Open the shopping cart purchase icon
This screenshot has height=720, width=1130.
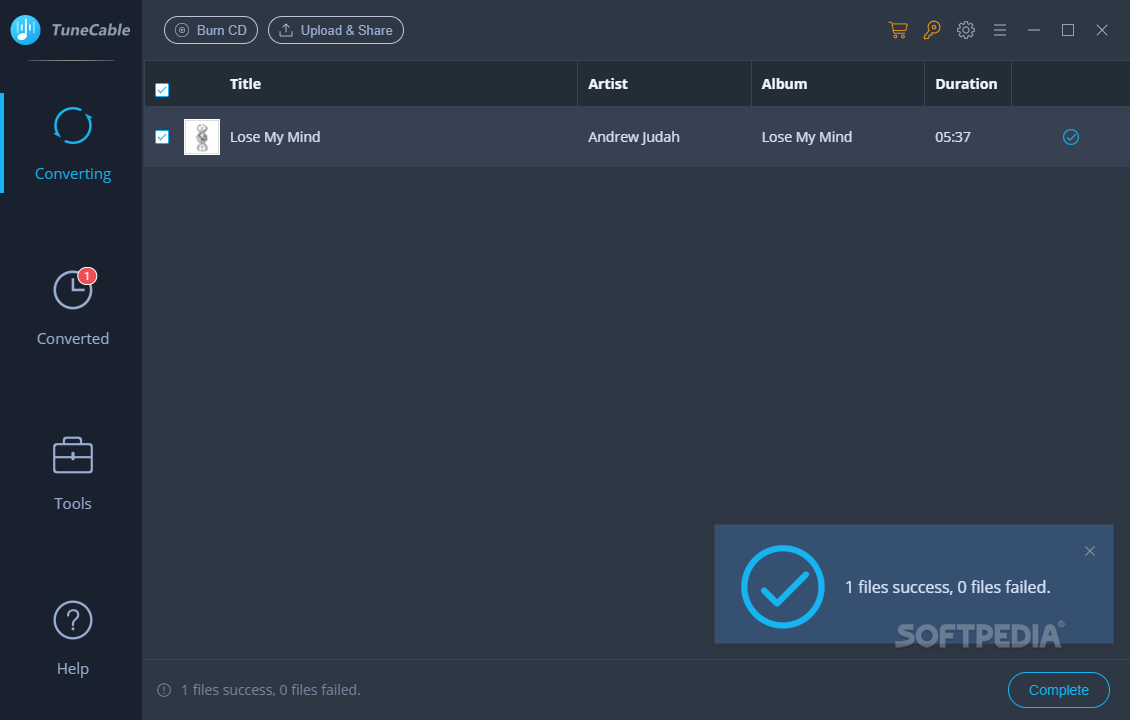pos(898,30)
